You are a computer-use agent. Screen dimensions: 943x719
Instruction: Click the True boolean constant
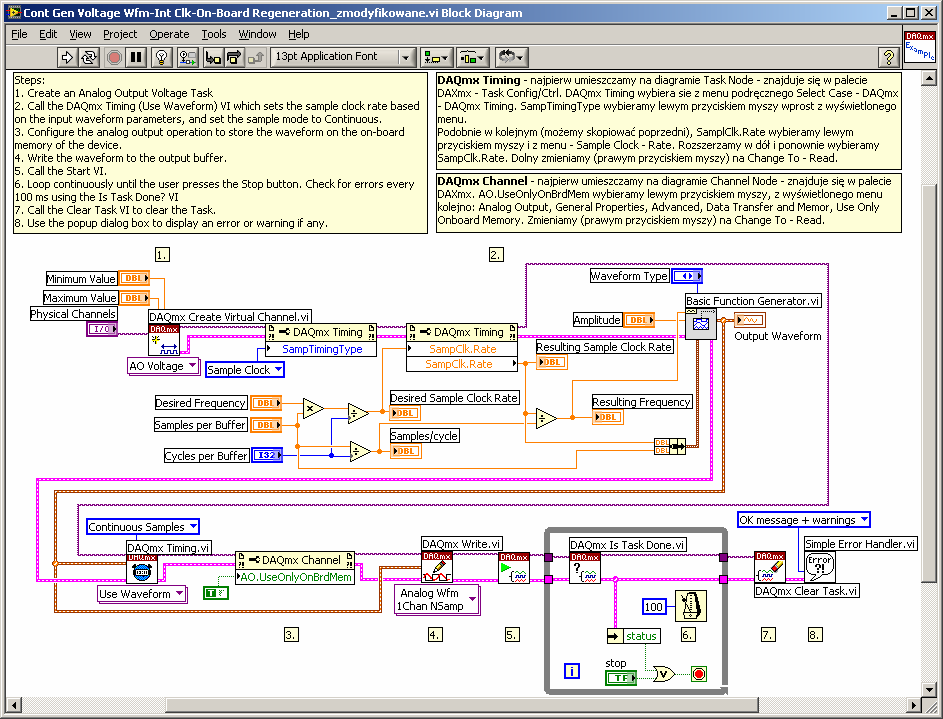tap(216, 593)
